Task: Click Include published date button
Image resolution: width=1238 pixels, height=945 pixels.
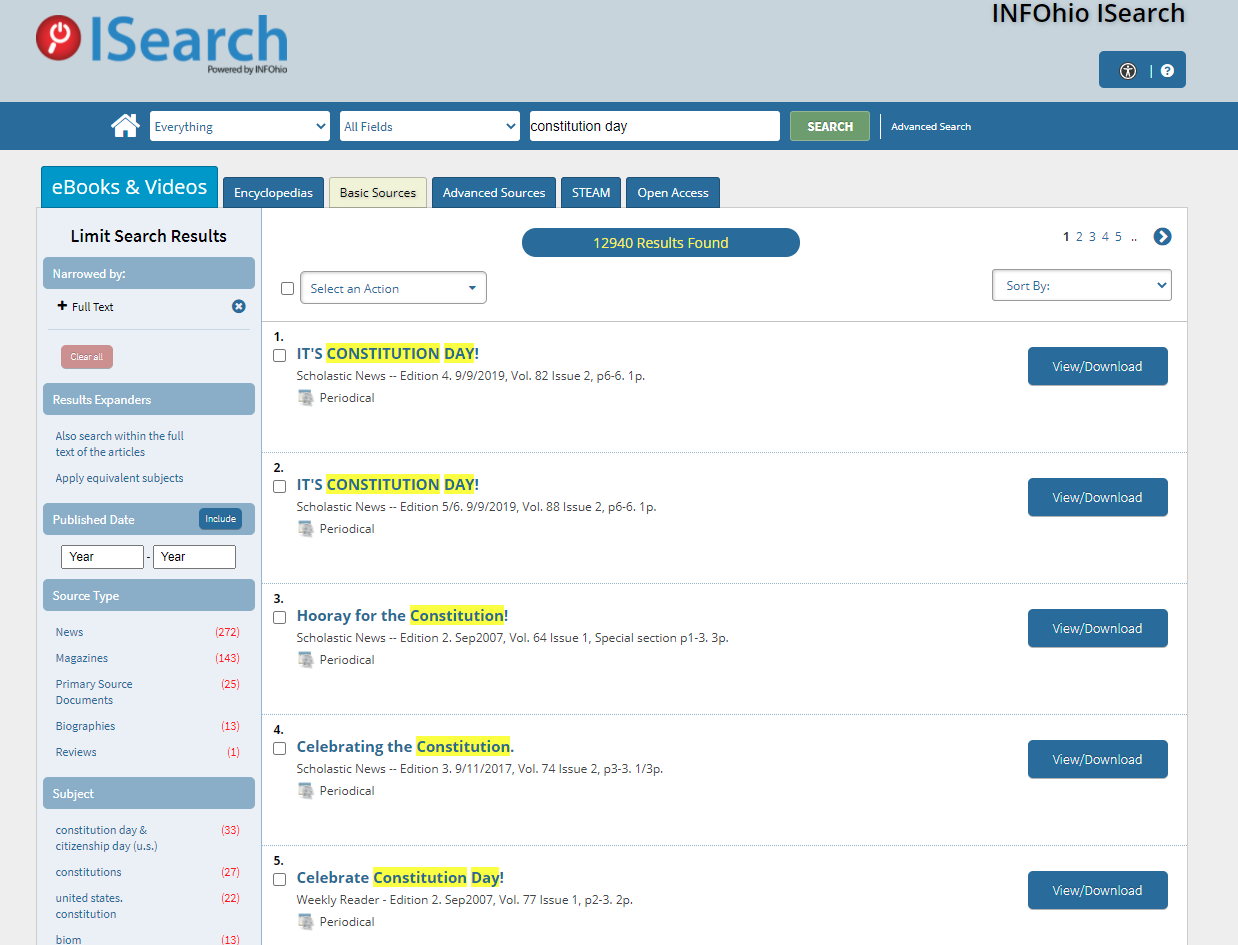Action: [x=220, y=519]
